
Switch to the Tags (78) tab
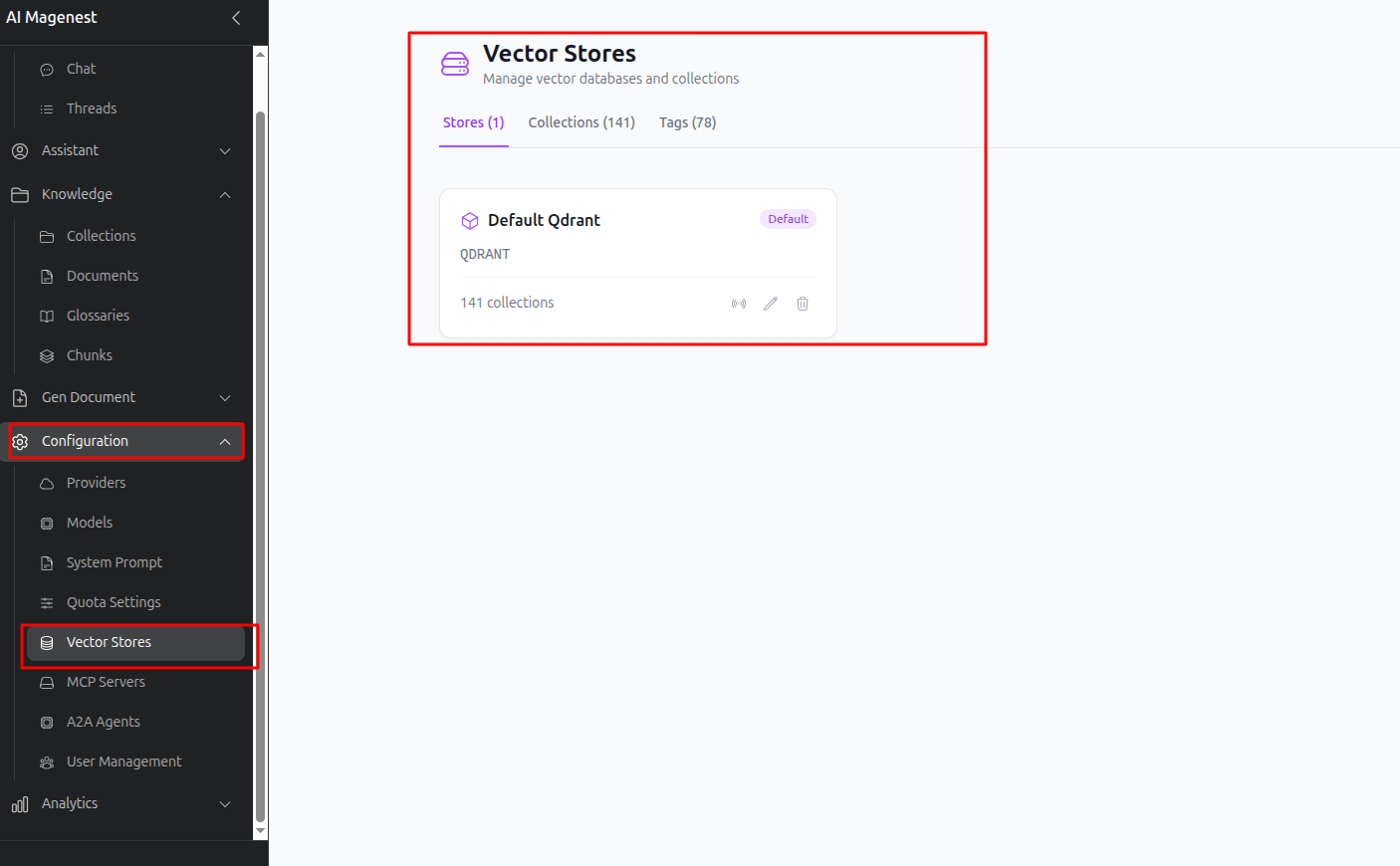(x=687, y=122)
